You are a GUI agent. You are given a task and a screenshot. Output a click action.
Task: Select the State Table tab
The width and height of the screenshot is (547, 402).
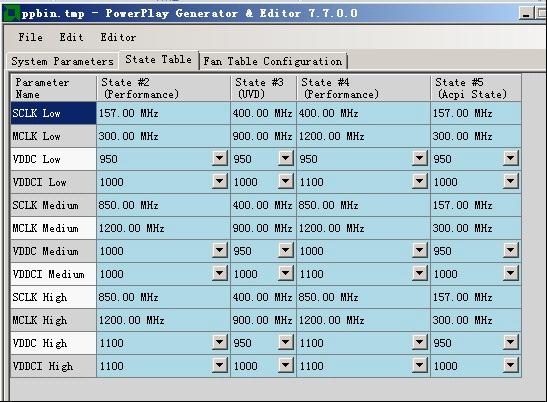[x=159, y=60]
